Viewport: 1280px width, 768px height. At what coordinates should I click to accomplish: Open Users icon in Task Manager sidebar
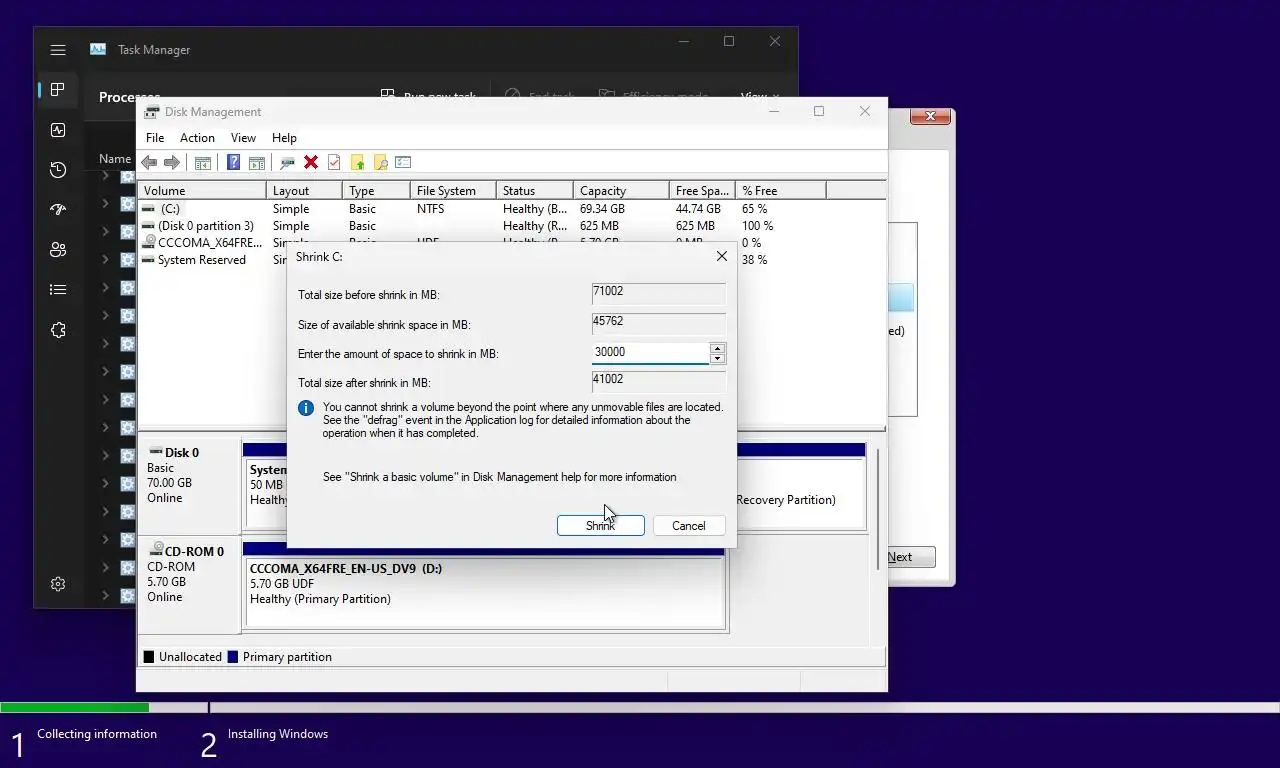(x=58, y=250)
